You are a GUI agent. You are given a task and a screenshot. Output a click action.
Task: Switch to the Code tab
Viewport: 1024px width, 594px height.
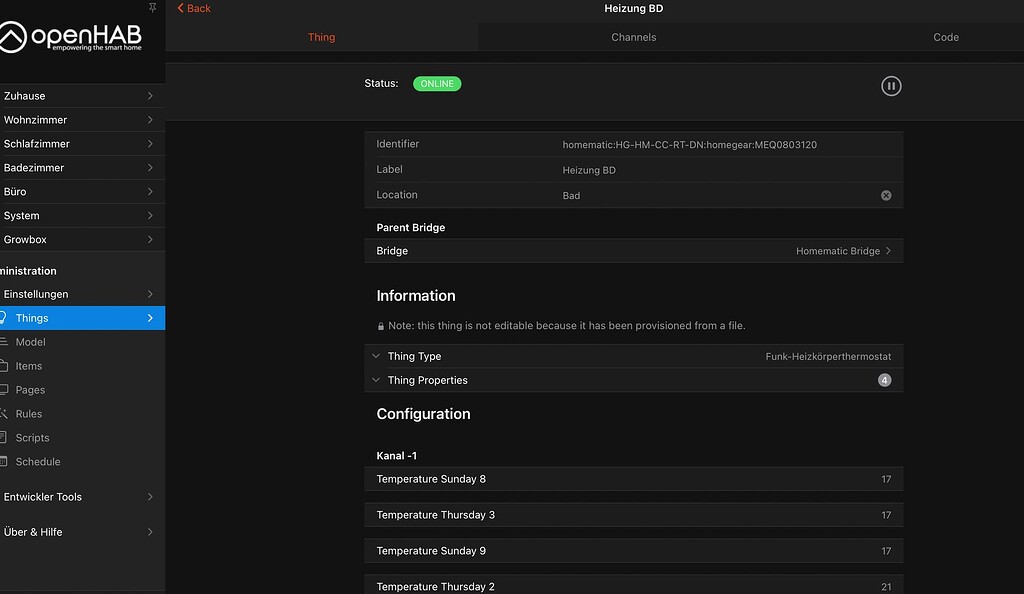(945, 37)
